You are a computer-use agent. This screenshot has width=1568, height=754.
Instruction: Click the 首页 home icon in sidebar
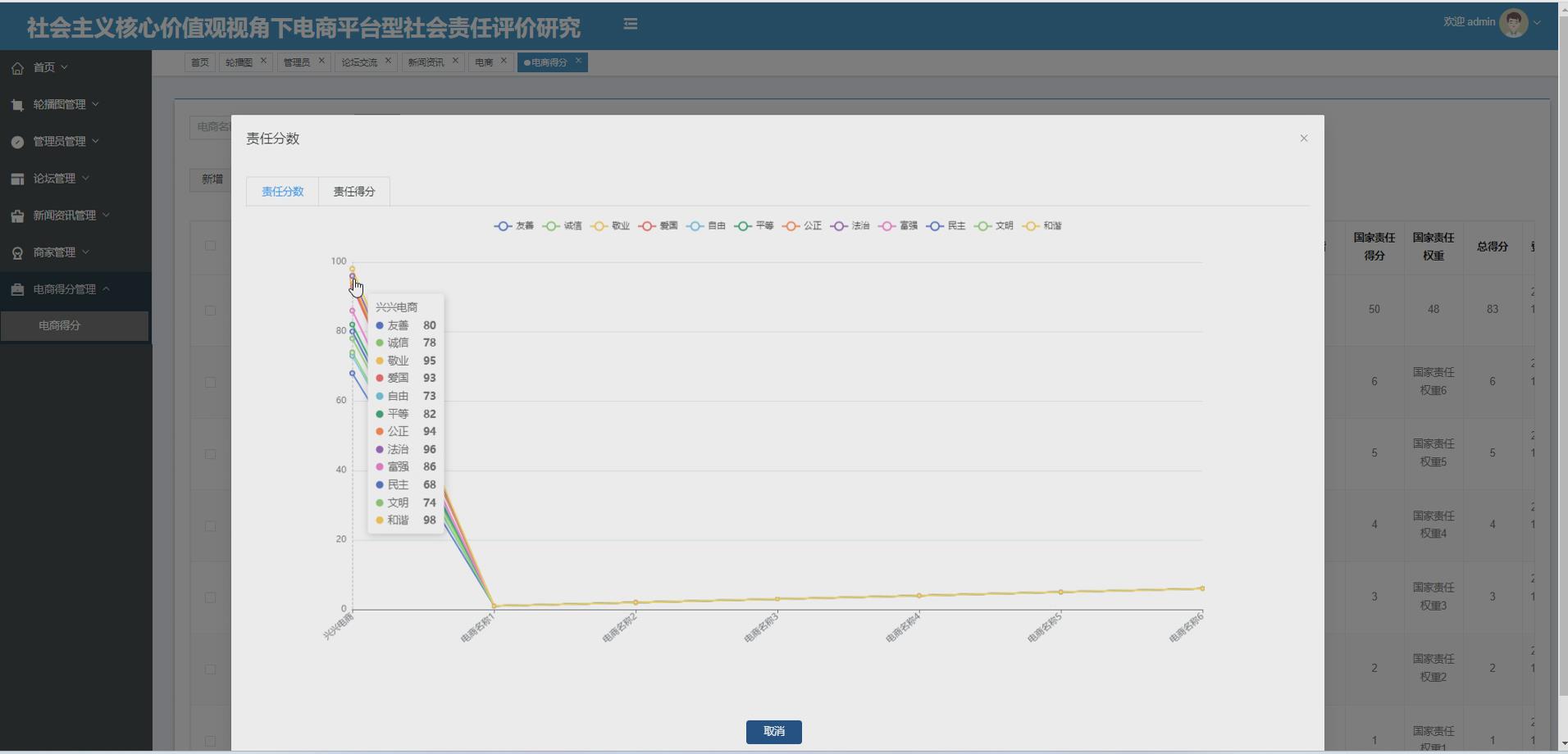(x=17, y=67)
